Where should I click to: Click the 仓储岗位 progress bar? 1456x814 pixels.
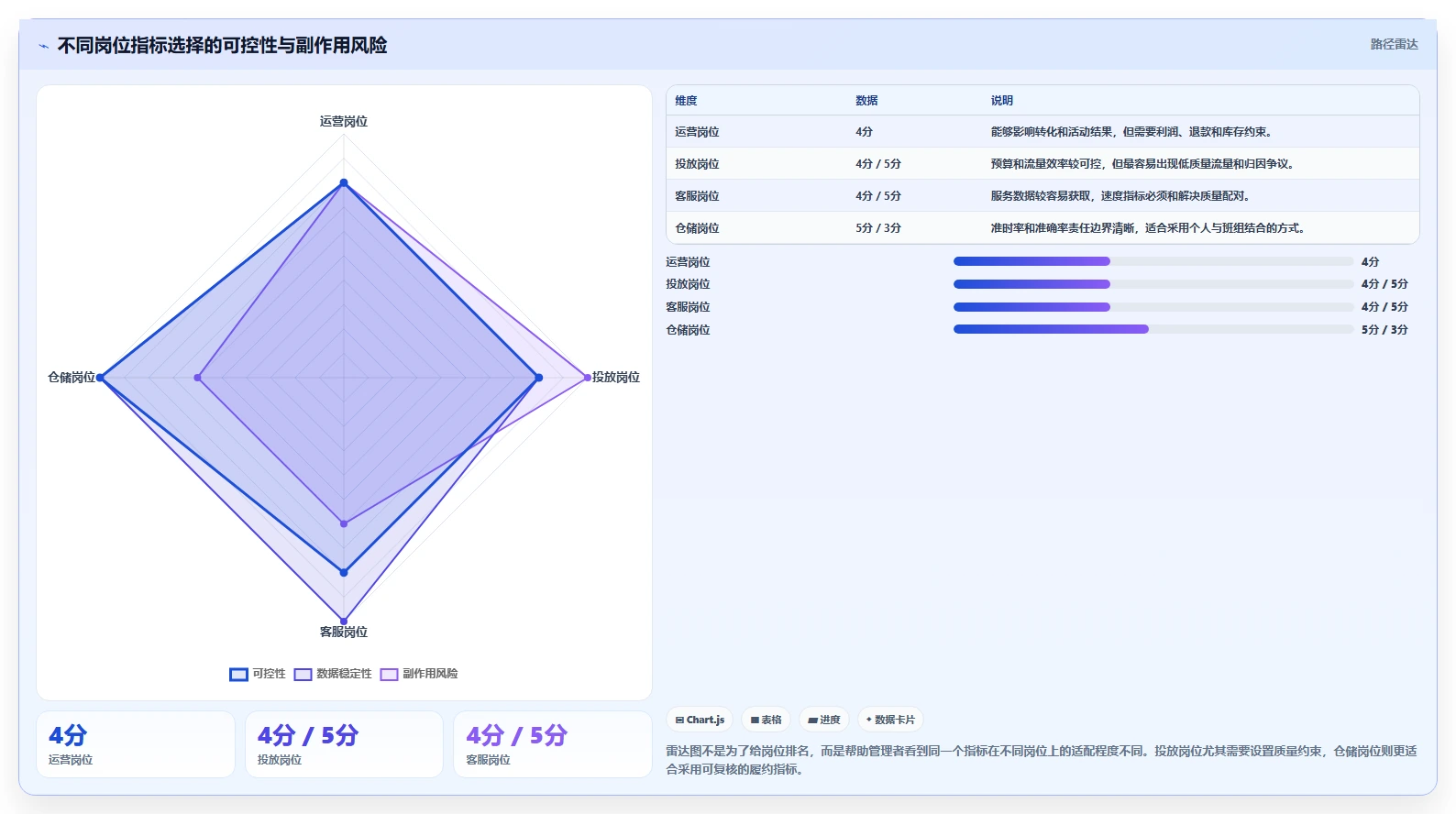point(1153,329)
